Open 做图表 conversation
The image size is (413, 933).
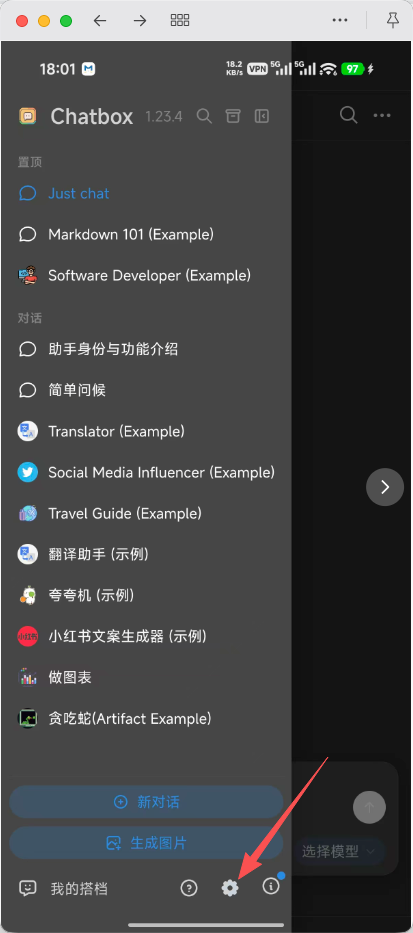point(146,677)
